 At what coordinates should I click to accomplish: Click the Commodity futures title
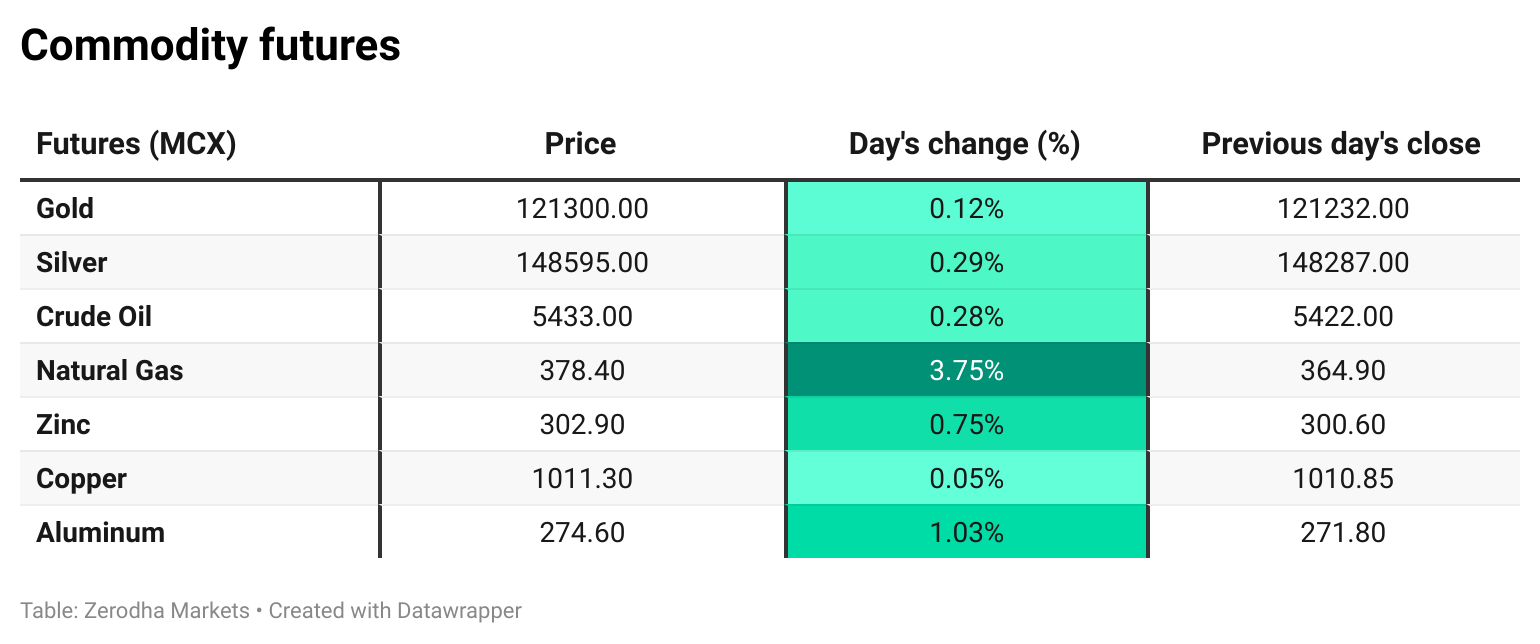click(210, 46)
